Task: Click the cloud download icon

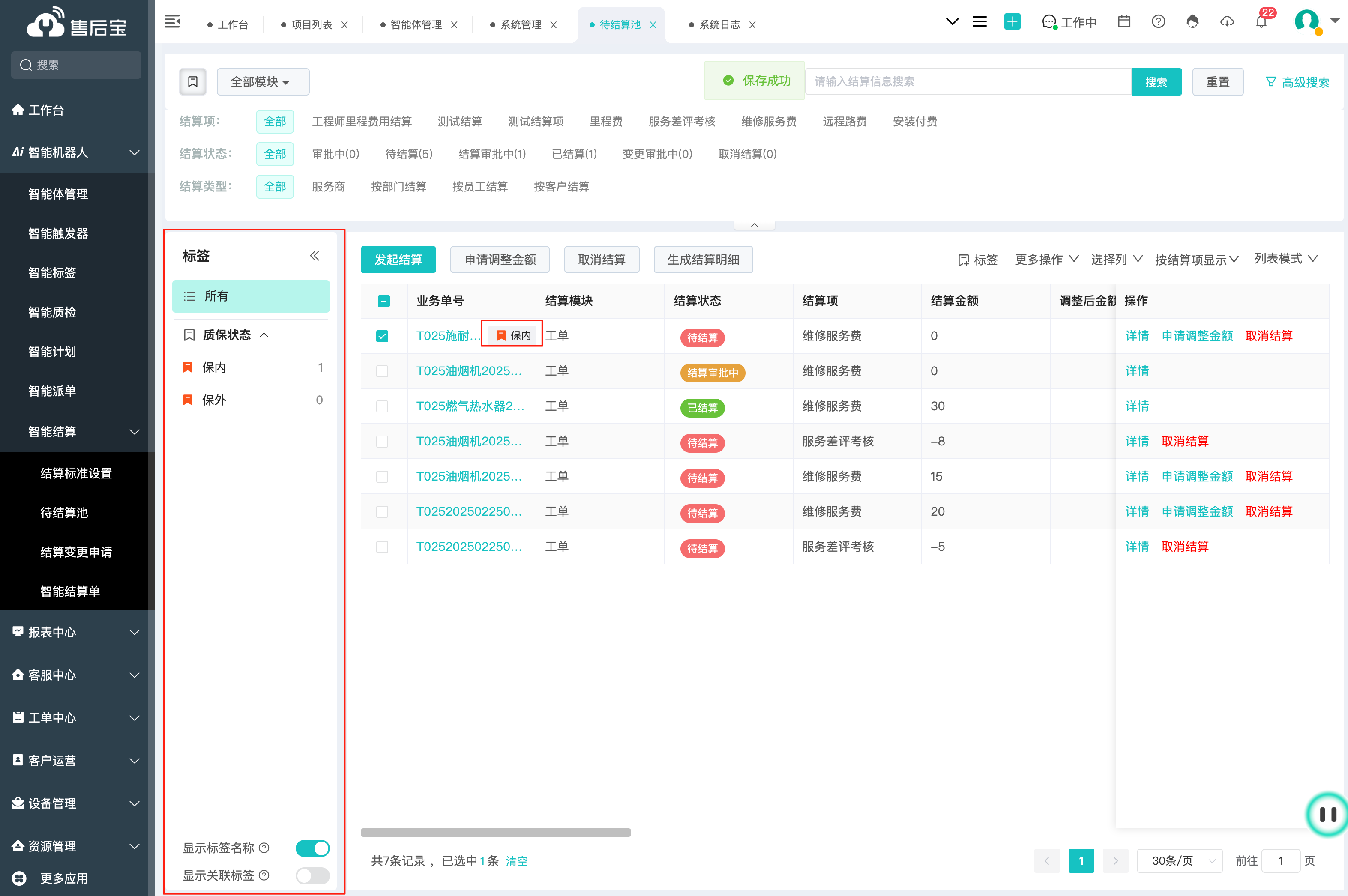Action: (x=1227, y=22)
